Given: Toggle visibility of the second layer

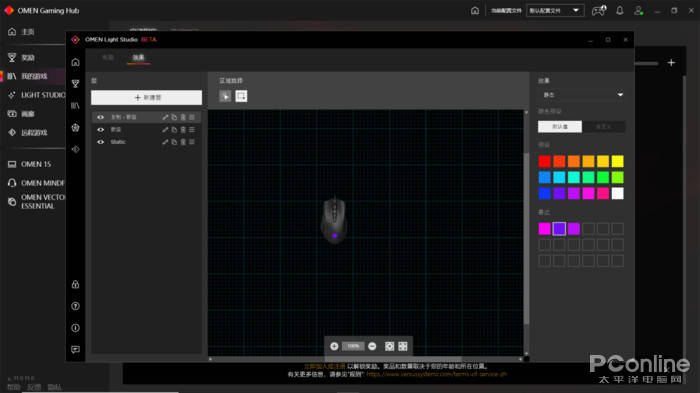Looking at the screenshot, I should pos(100,130).
